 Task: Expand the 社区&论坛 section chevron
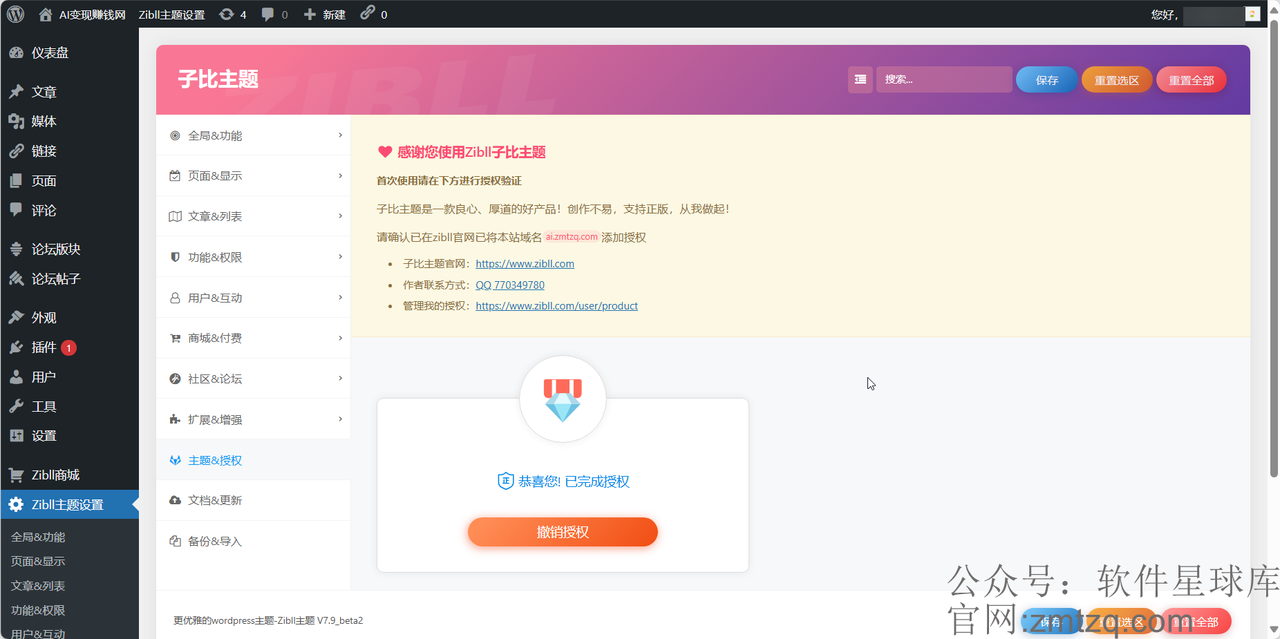(x=340, y=378)
